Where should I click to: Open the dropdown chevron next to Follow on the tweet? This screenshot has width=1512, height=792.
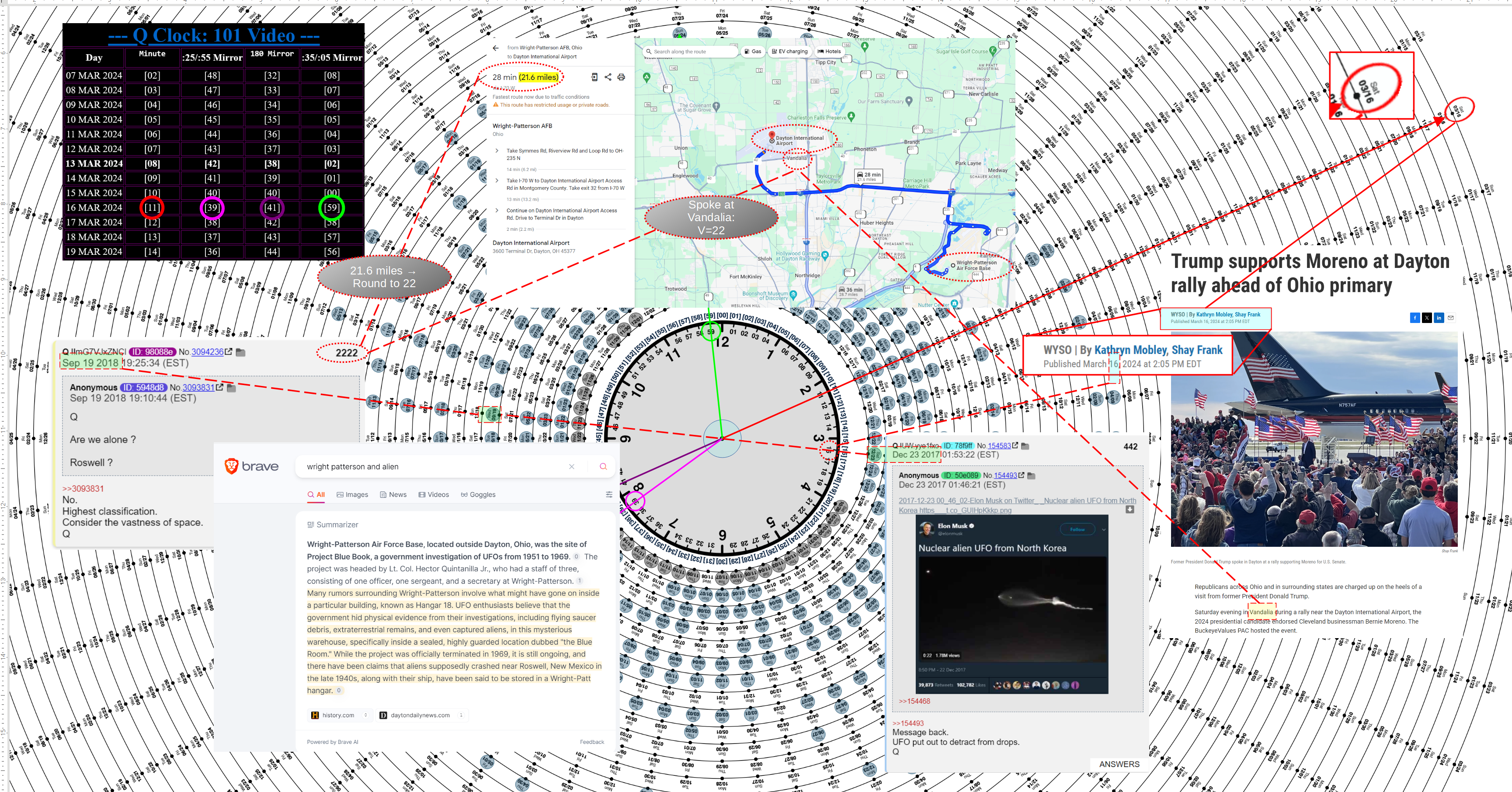pyautogui.click(x=1103, y=530)
